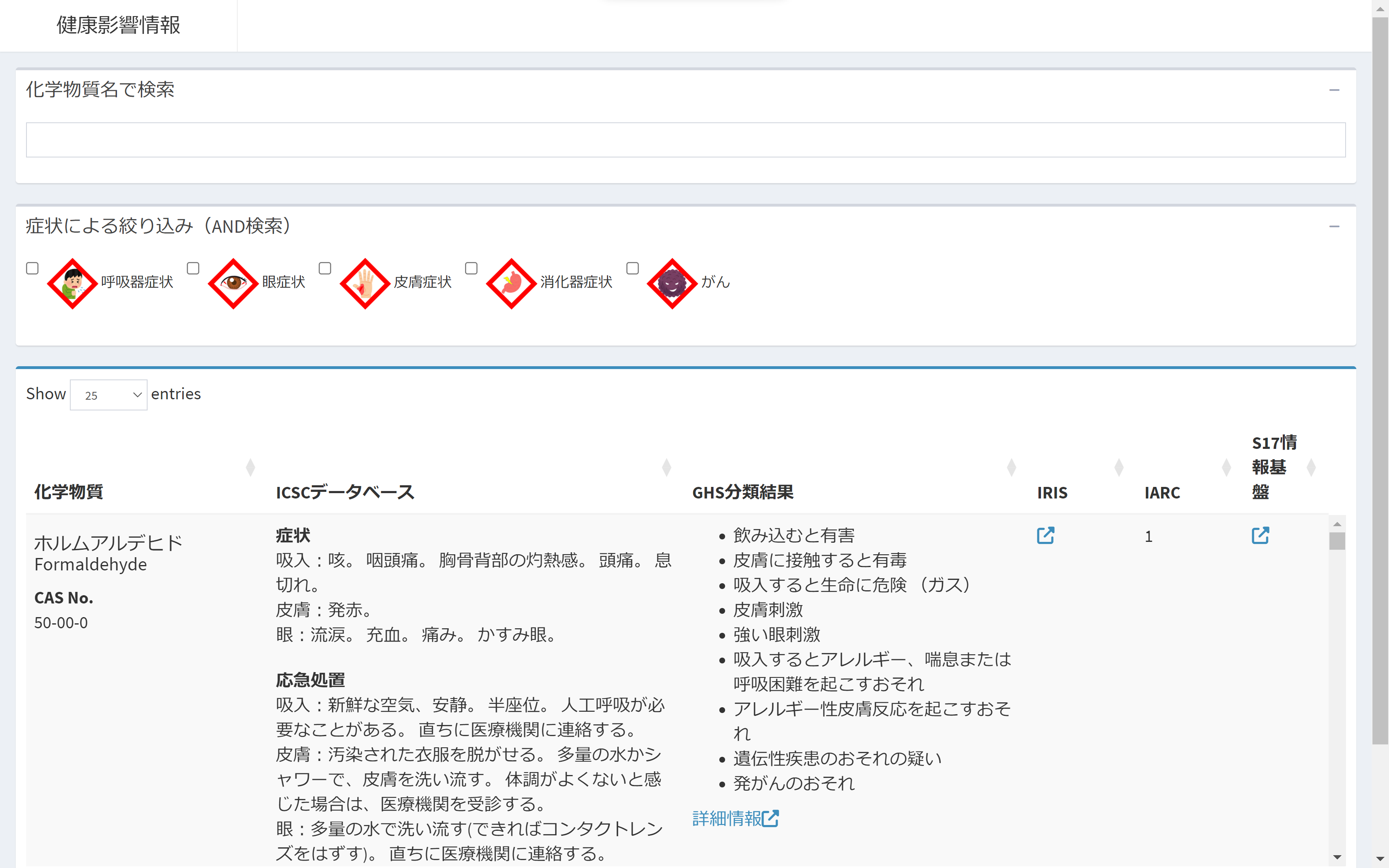Viewport: 1389px width, 868px height.
Task: Click the IARC value 1
Action: tap(1148, 537)
